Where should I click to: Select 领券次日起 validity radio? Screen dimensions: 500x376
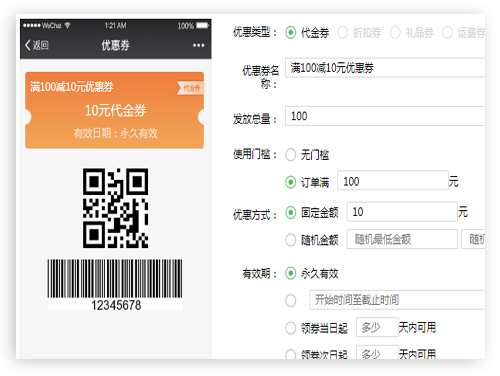(291, 354)
